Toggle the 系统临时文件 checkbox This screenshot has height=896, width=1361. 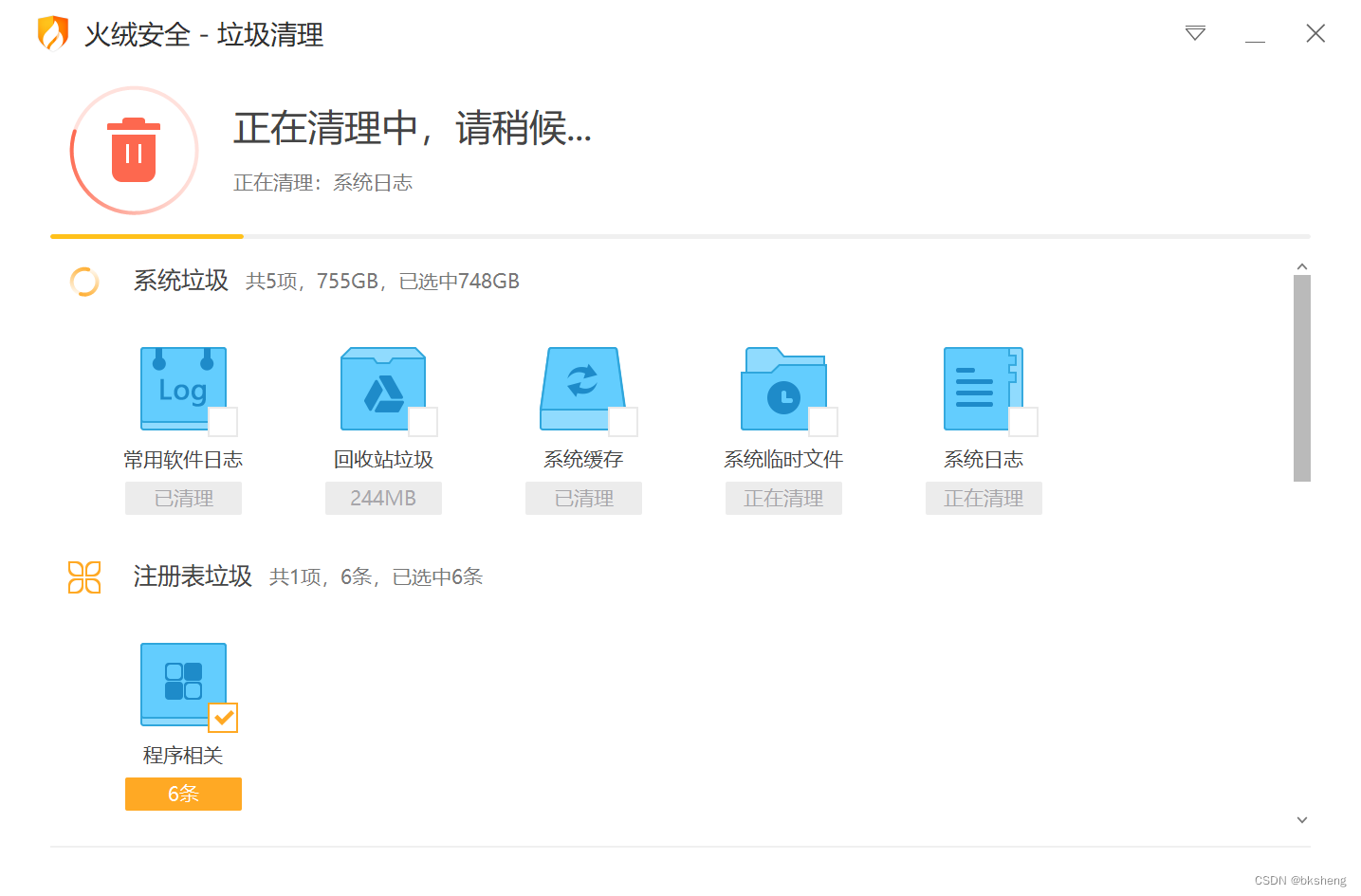pos(823,422)
